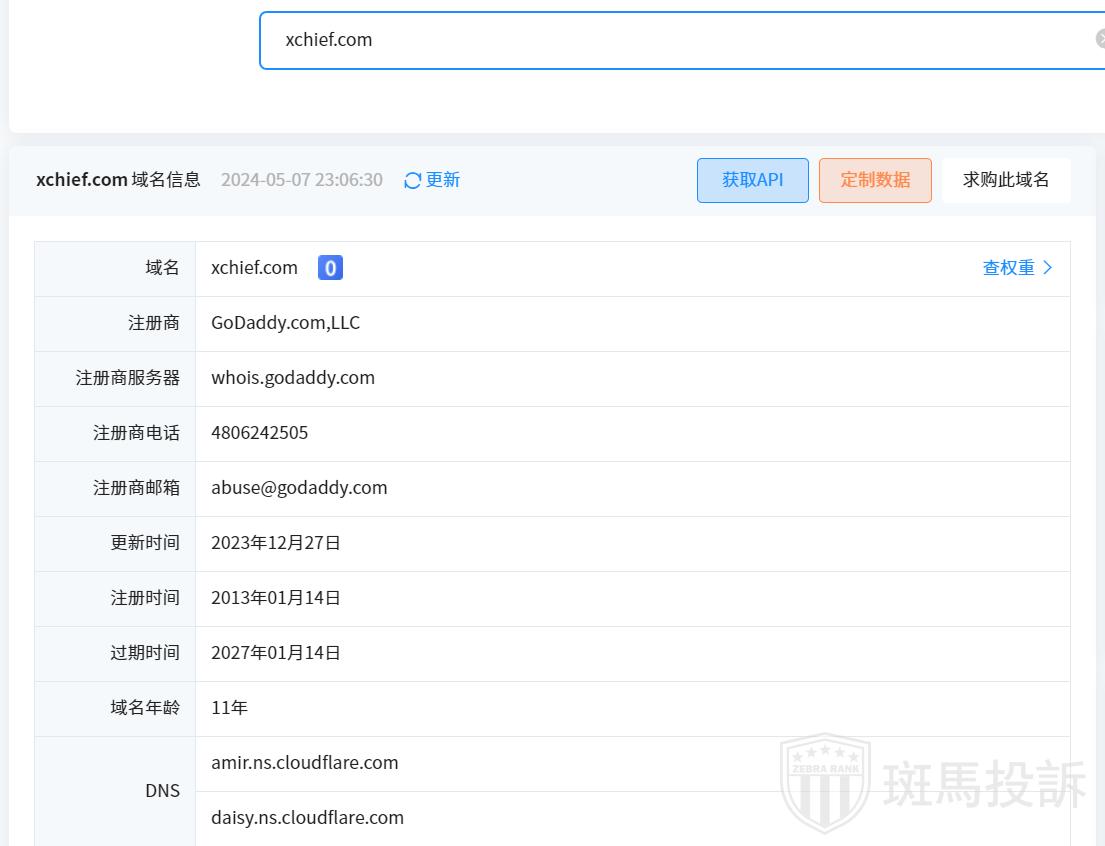
Task: Click the xchief.com search input field
Action: [x=670, y=40]
